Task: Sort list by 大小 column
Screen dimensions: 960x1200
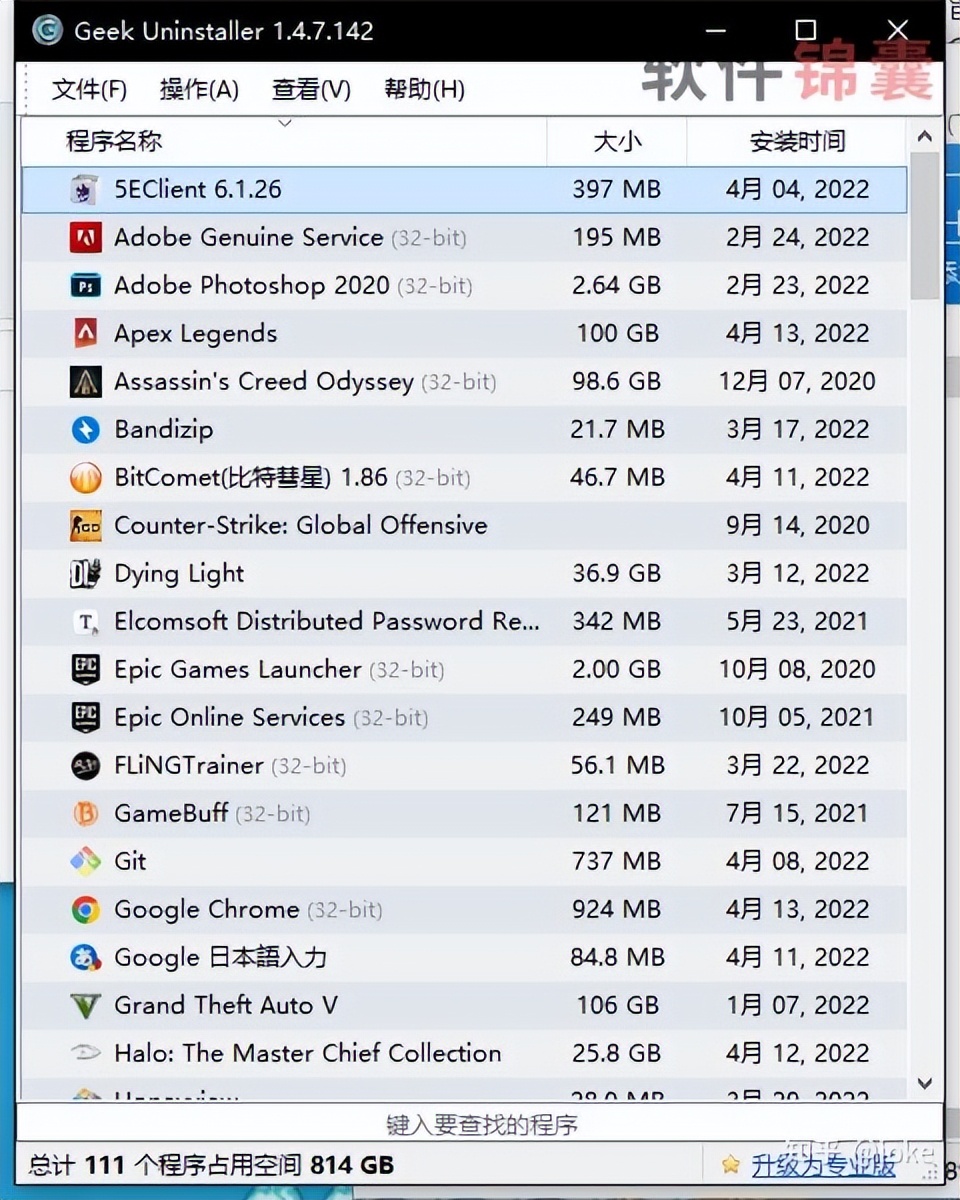Action: coord(617,141)
